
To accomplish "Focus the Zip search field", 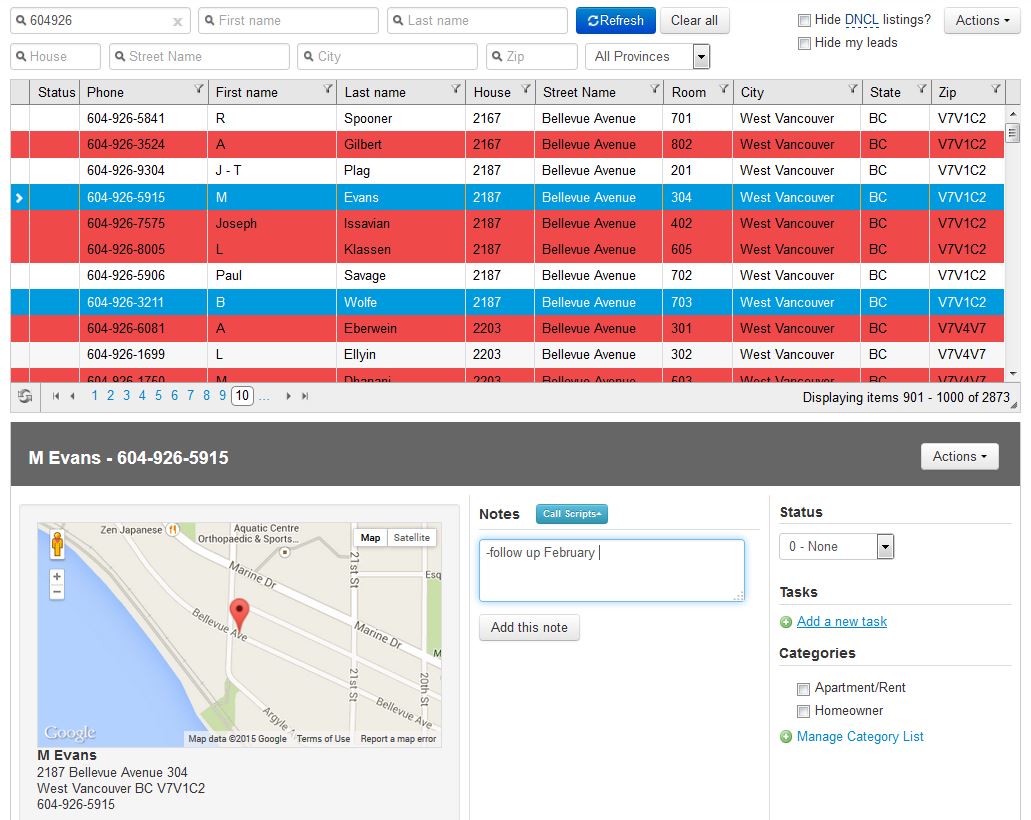I will tap(532, 57).
